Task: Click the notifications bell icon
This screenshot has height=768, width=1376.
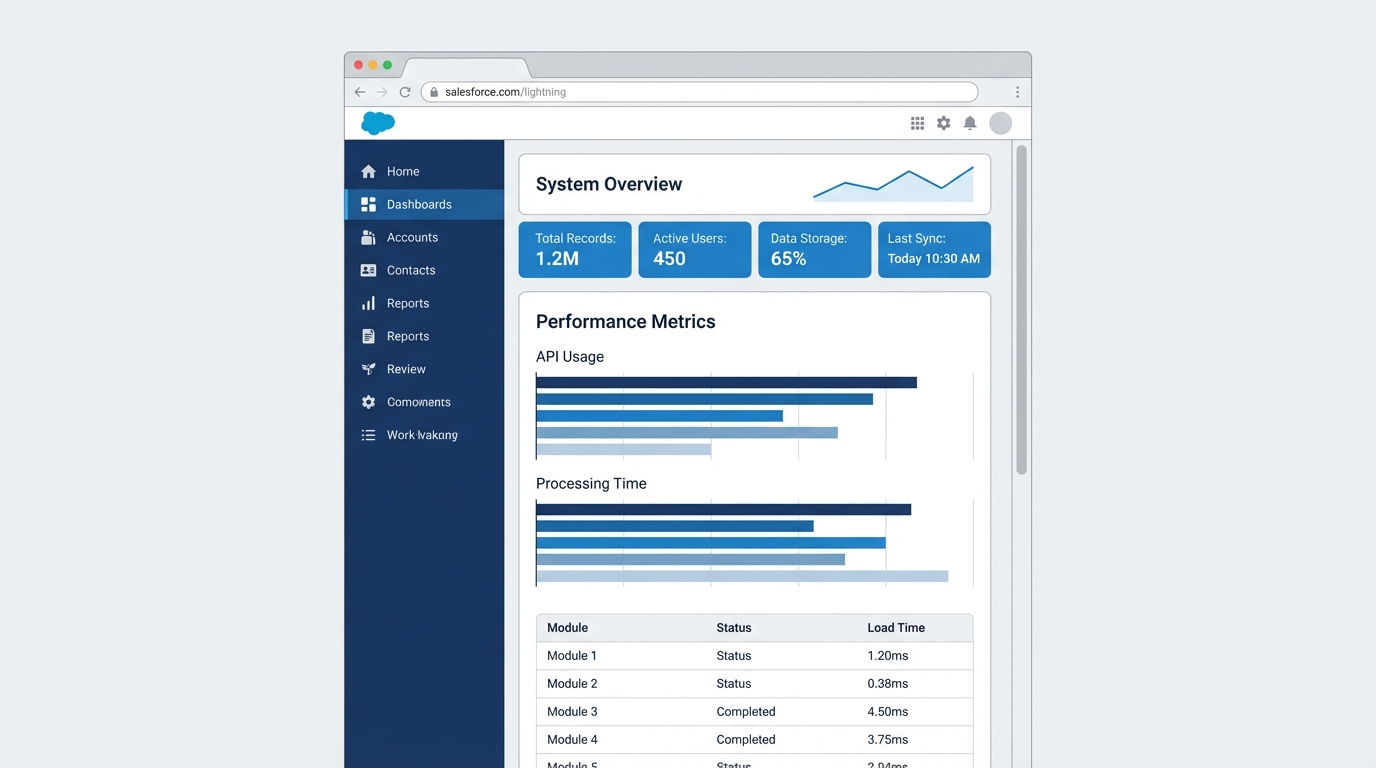Action: [x=969, y=122]
